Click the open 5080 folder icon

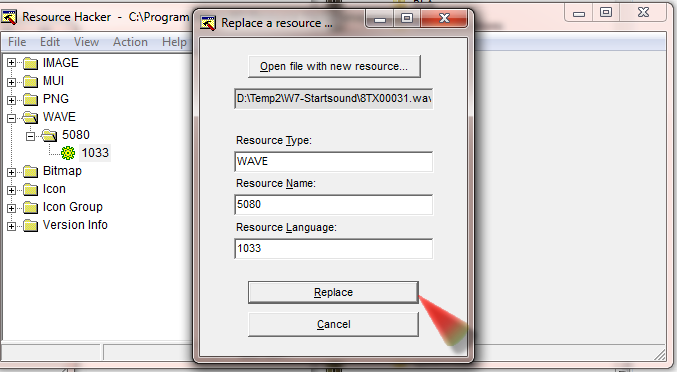pos(49,136)
